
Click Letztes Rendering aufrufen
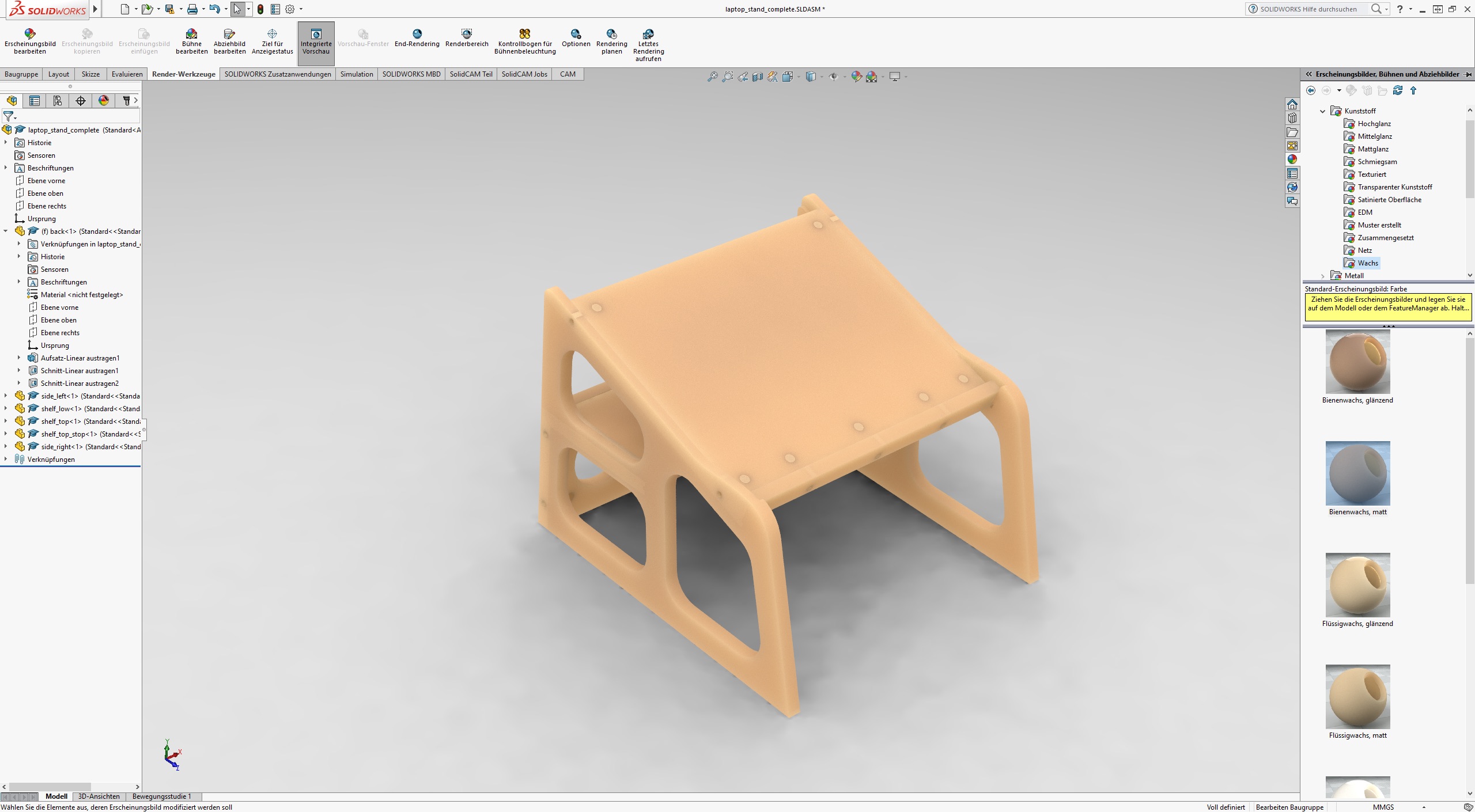[648, 45]
